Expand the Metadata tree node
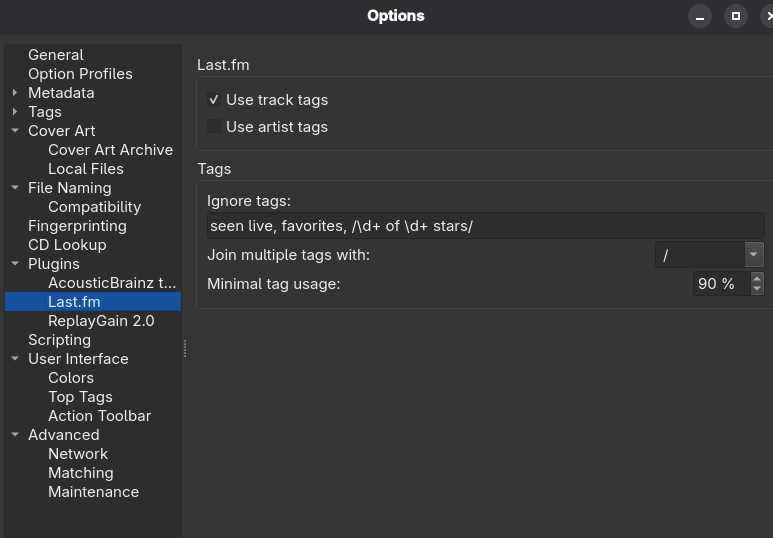 [x=15, y=93]
